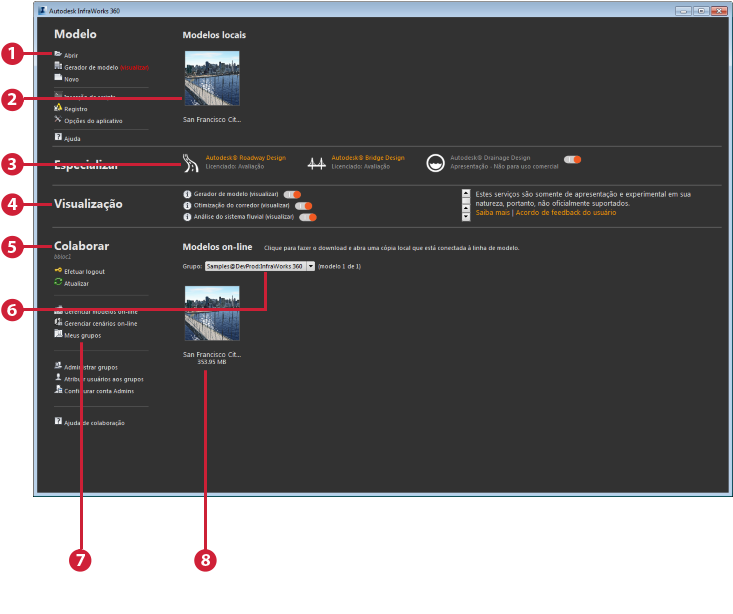The height and width of the screenshot is (614, 733).
Task: Click the Roadway Design road icon
Action: coord(190,163)
